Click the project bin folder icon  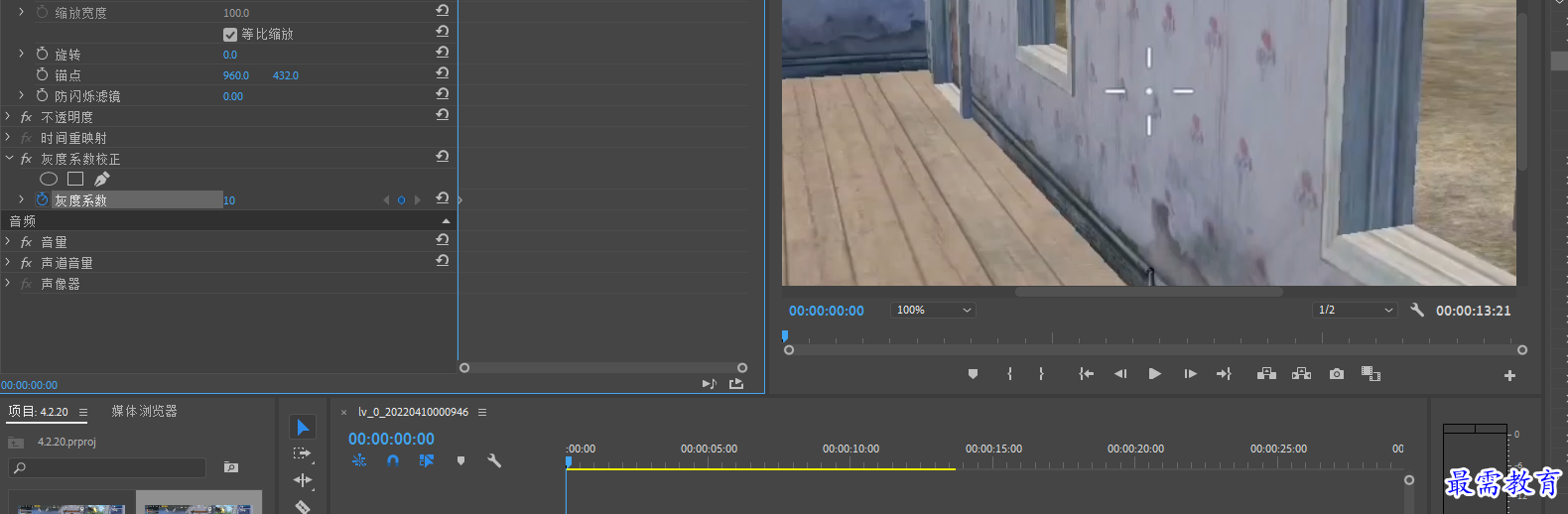click(x=16, y=443)
